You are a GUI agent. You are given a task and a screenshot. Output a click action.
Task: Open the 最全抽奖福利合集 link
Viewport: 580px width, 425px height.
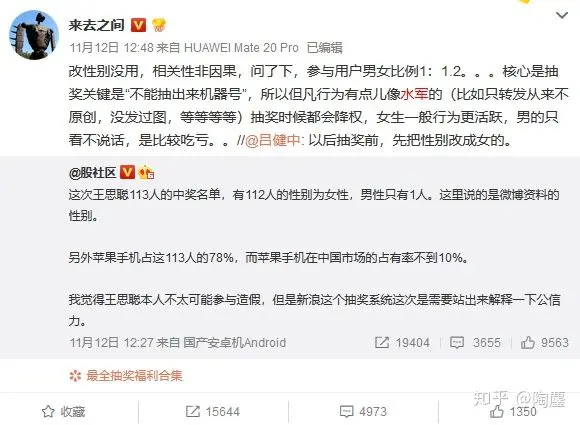tap(134, 376)
